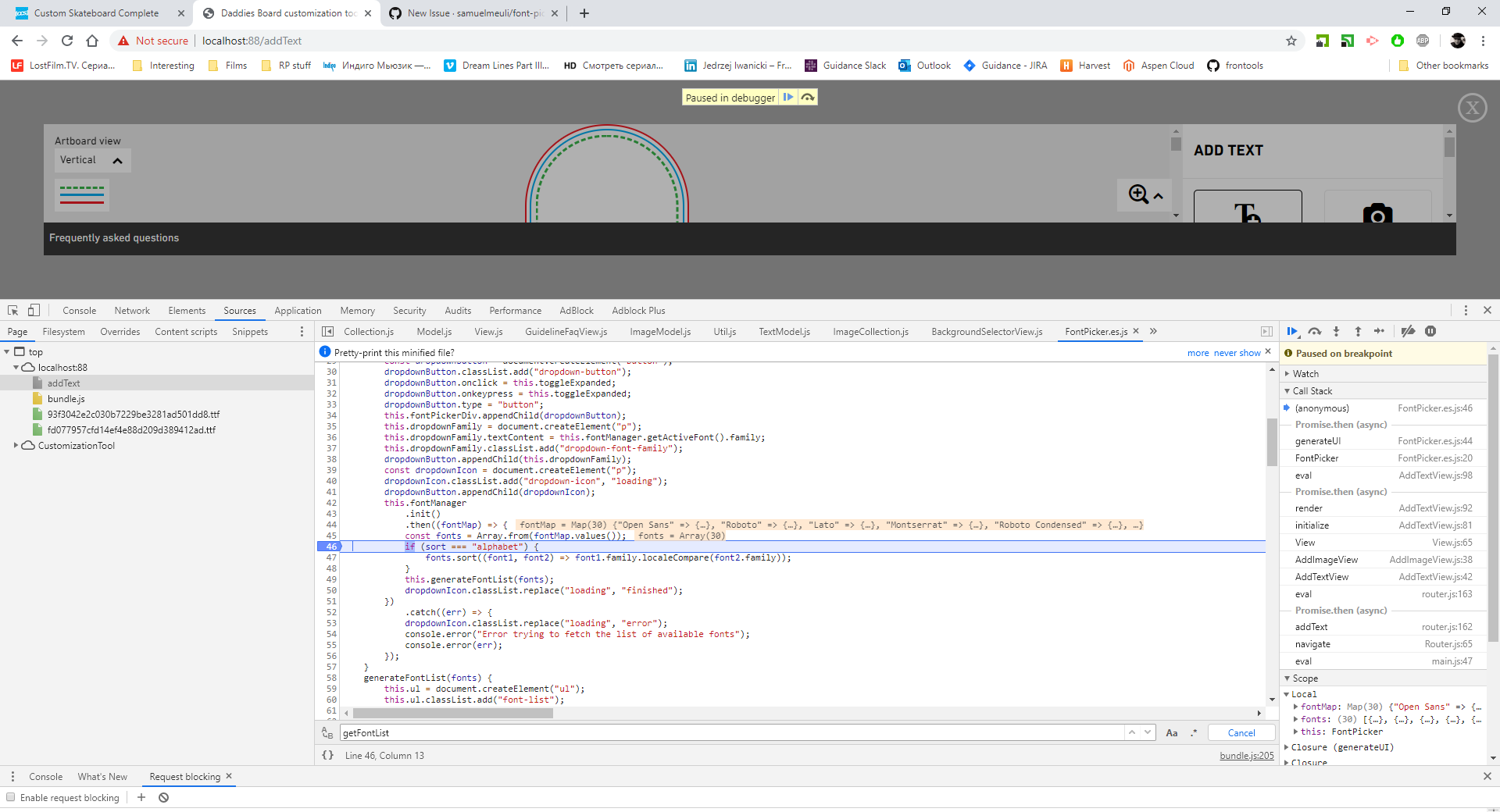Screen dimensions: 1500x812
Task: Step over next function call
Action: coord(1315,332)
